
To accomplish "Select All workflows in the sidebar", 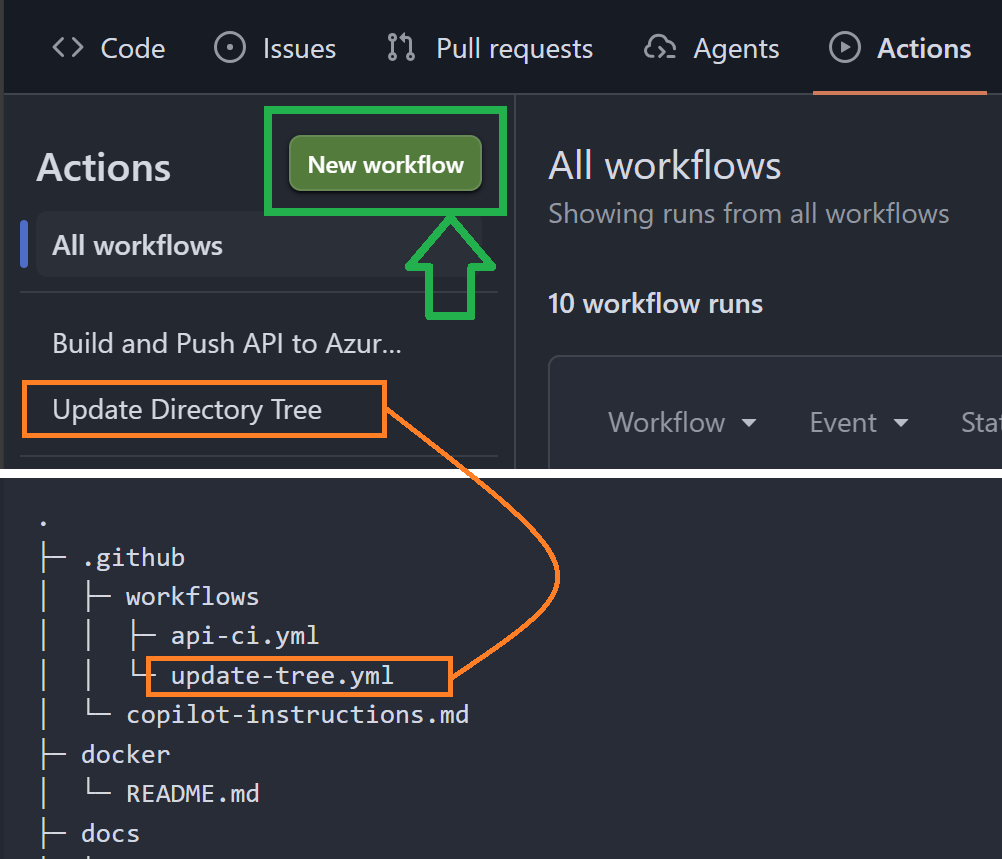I will point(259,245).
